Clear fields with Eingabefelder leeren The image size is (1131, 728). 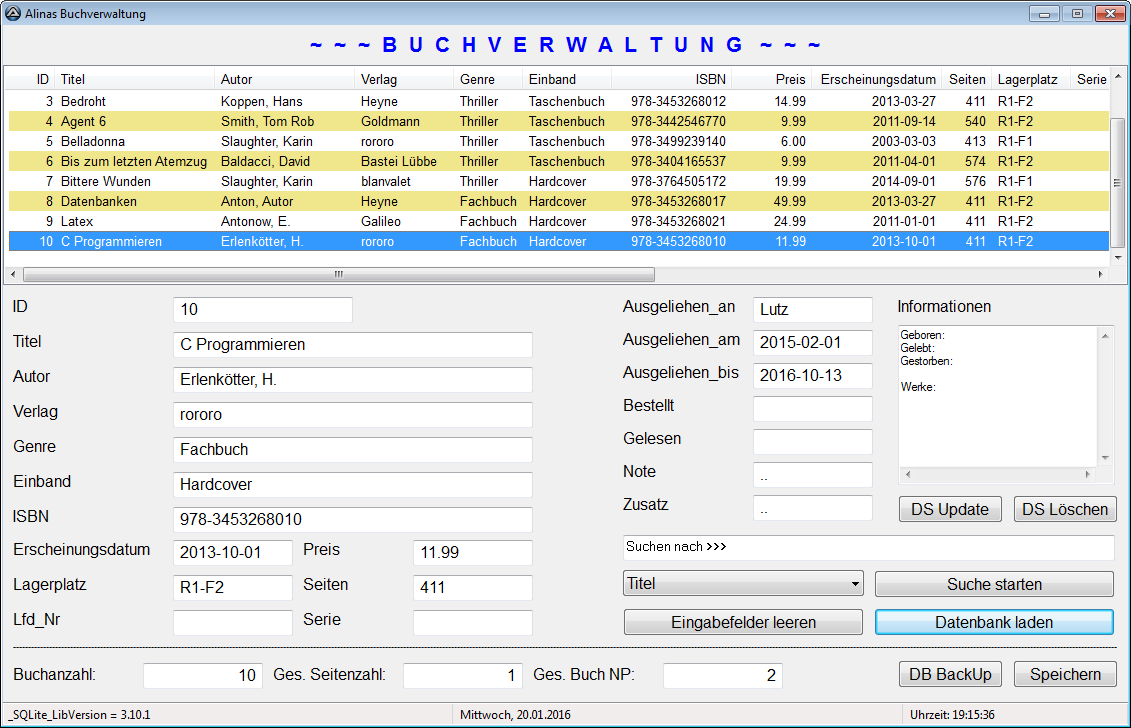pos(742,622)
